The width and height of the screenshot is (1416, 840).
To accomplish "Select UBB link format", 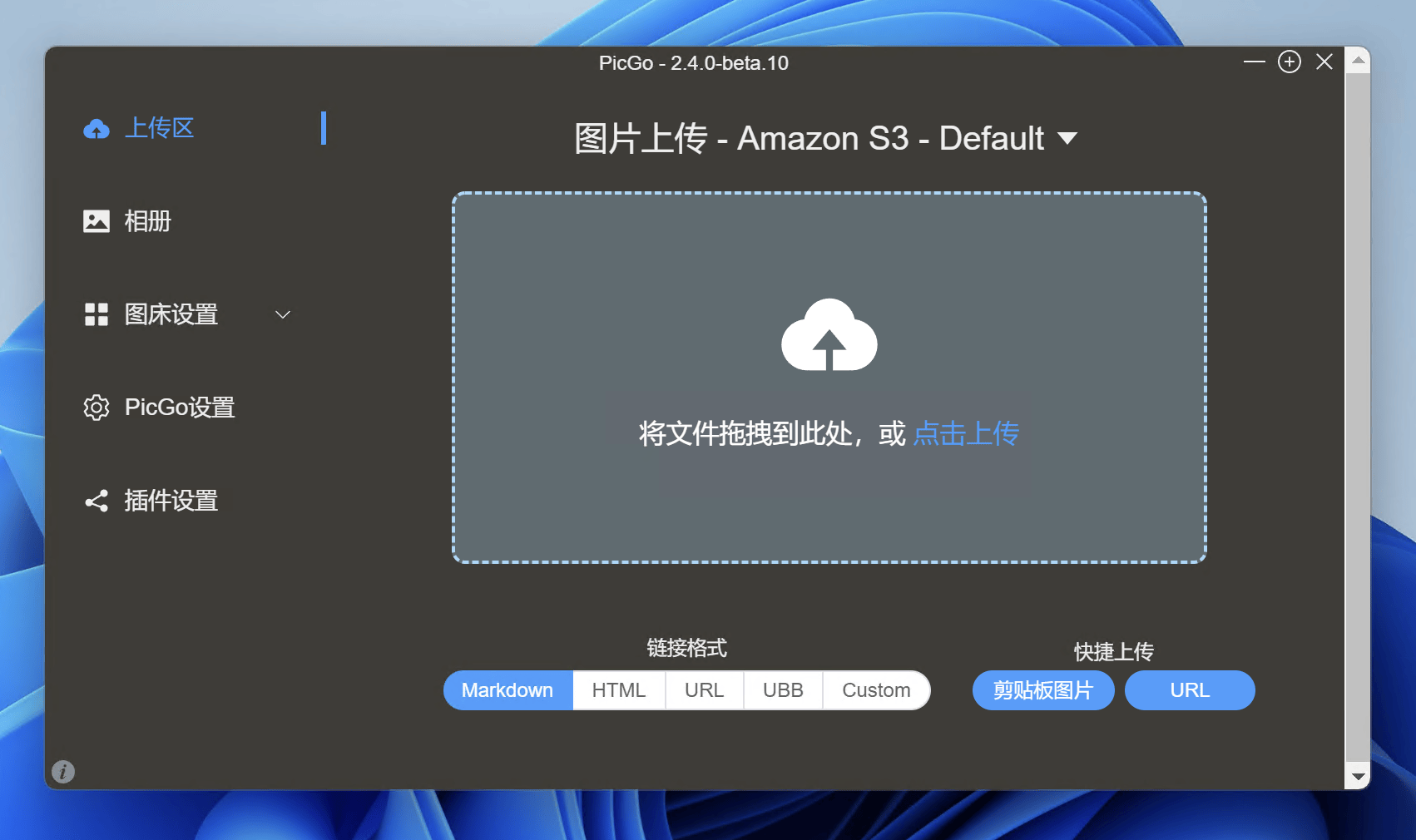I will tap(782, 690).
